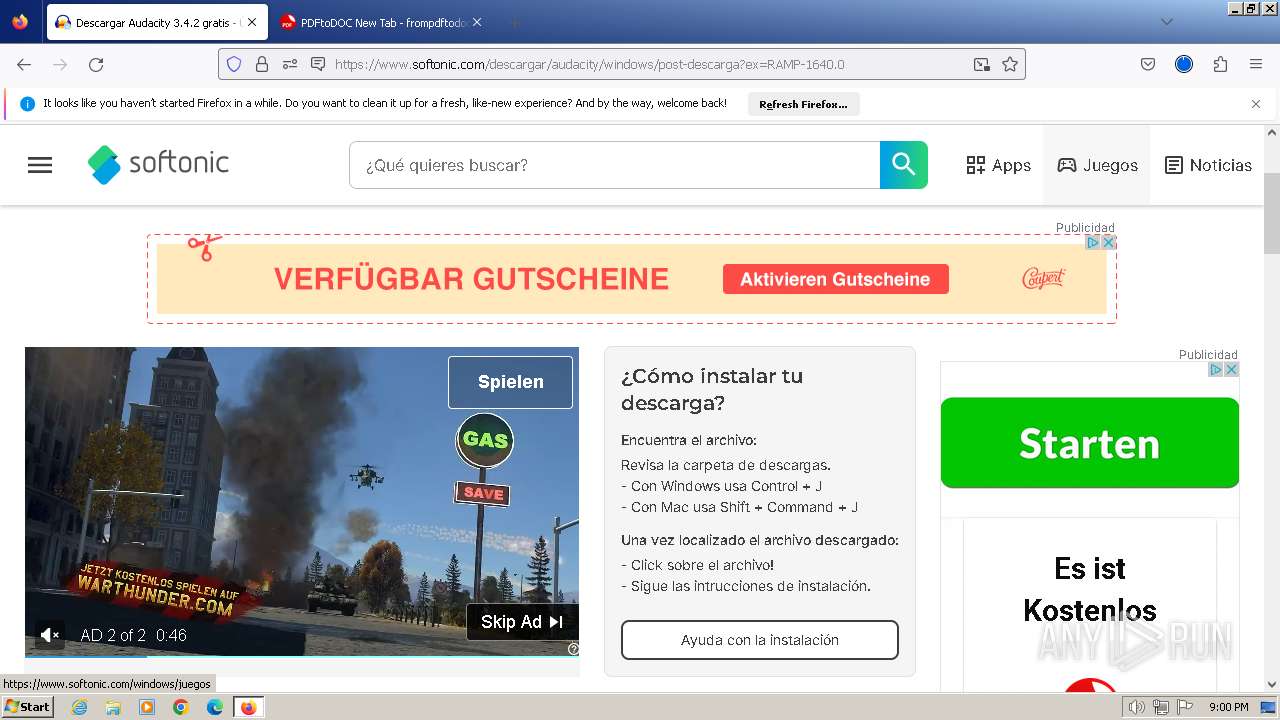Open the Juegos section
Viewport: 1280px width, 720px height.
click(1097, 165)
